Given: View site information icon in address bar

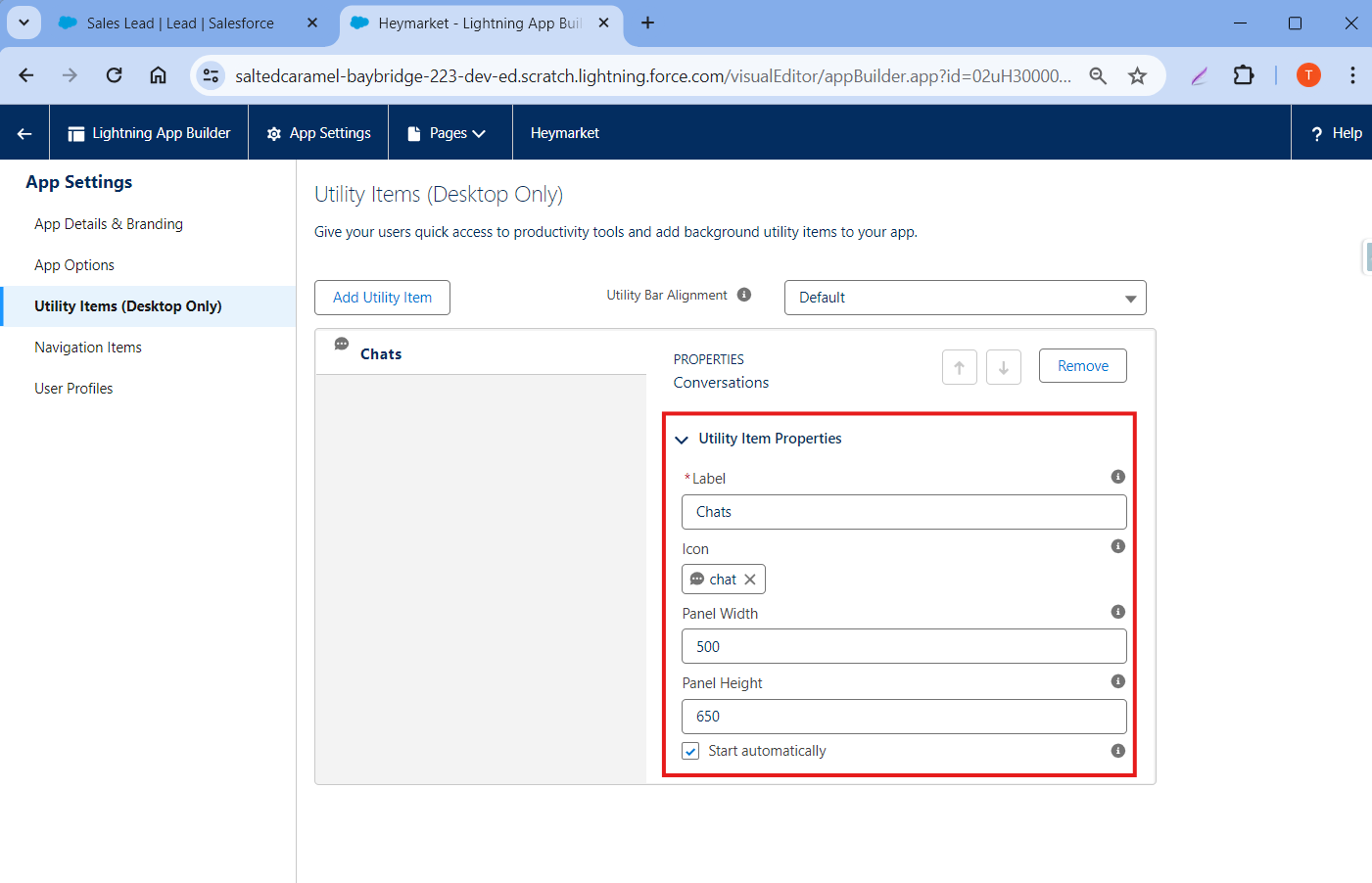Looking at the screenshot, I should click(211, 75).
